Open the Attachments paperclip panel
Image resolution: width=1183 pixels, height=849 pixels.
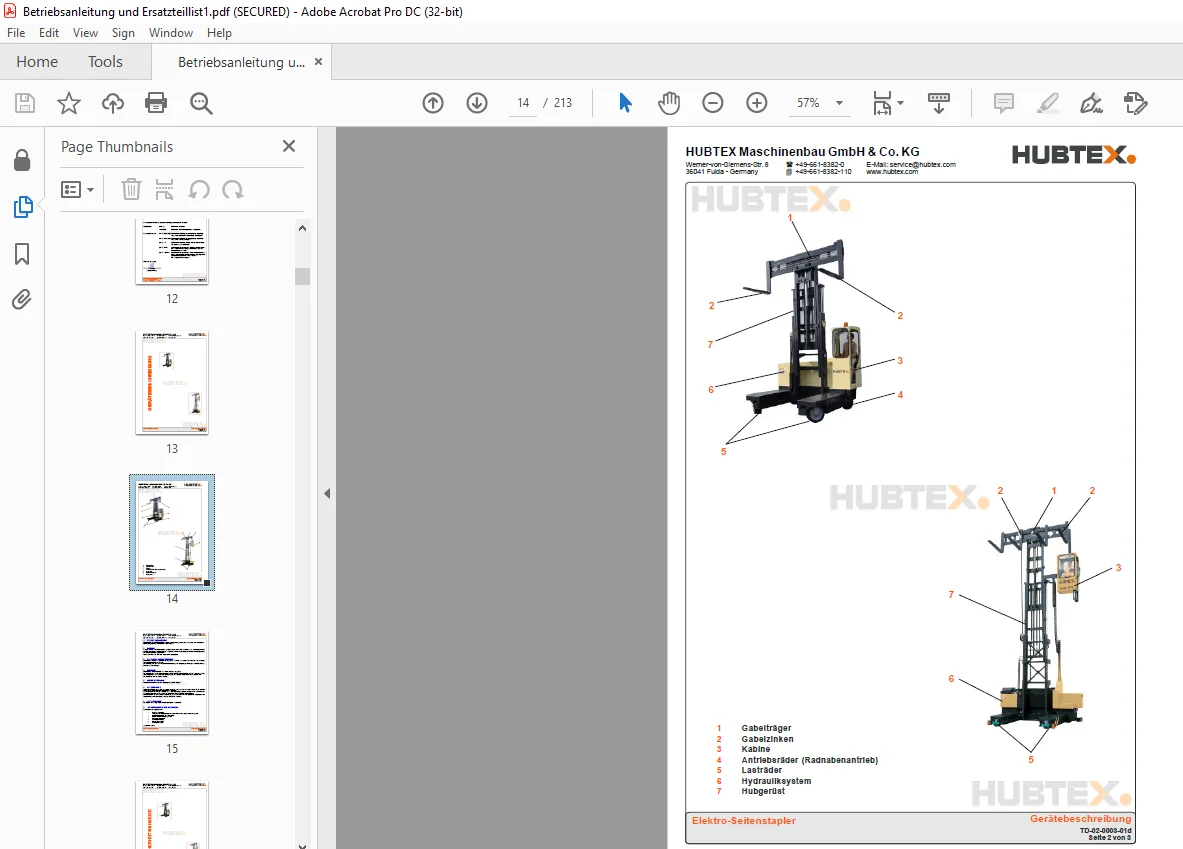click(x=22, y=300)
